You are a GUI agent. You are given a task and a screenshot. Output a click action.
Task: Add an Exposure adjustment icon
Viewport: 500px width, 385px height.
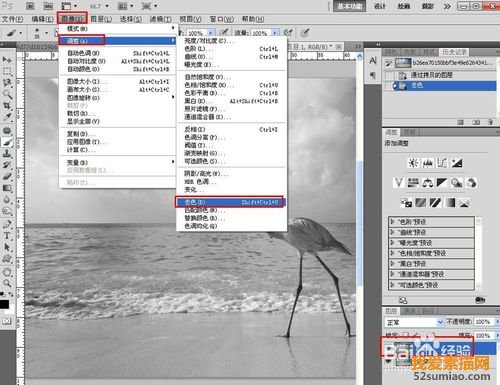pyautogui.click(x=457, y=163)
